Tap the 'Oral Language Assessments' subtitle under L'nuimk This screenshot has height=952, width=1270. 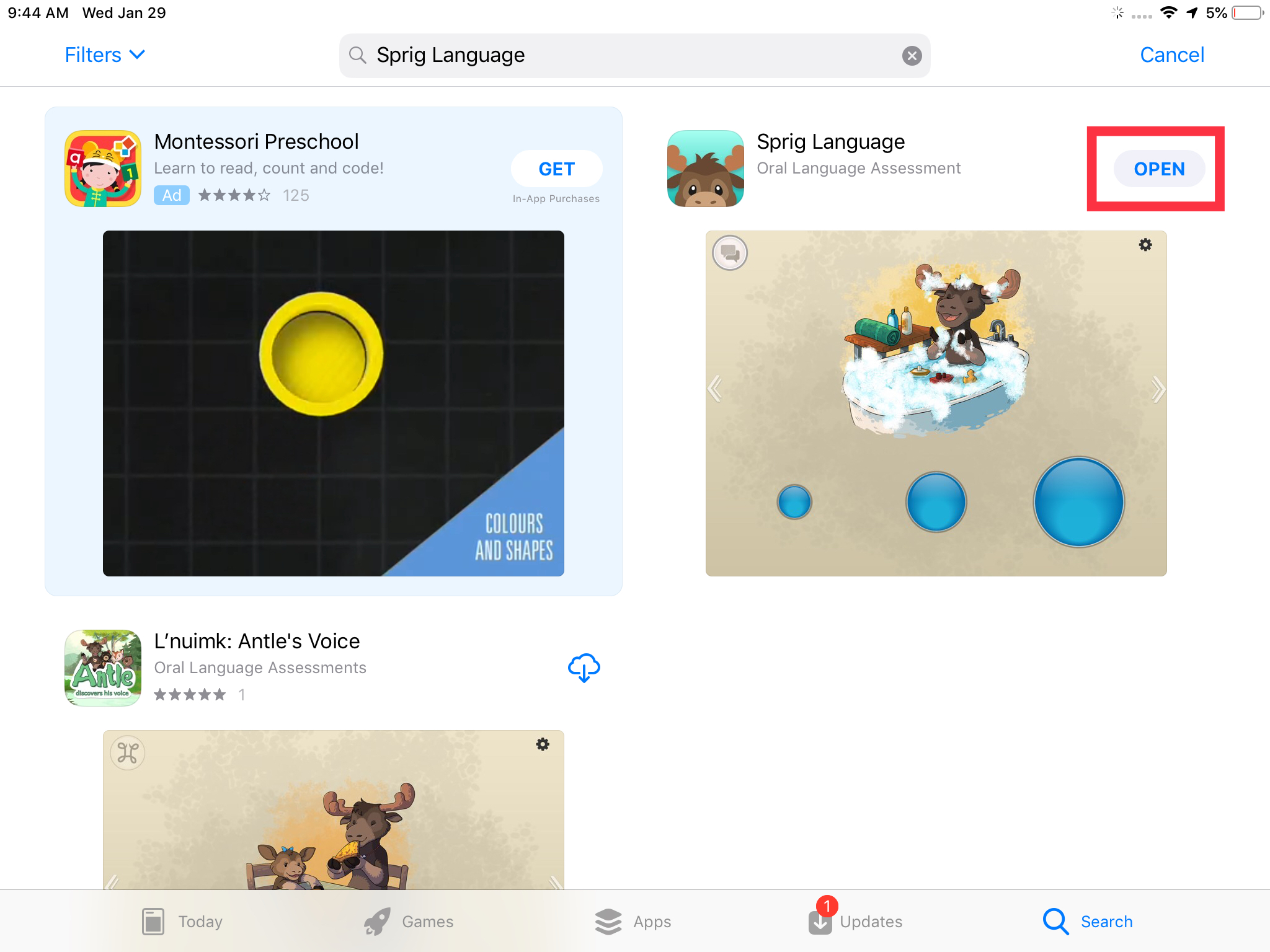[x=260, y=668]
